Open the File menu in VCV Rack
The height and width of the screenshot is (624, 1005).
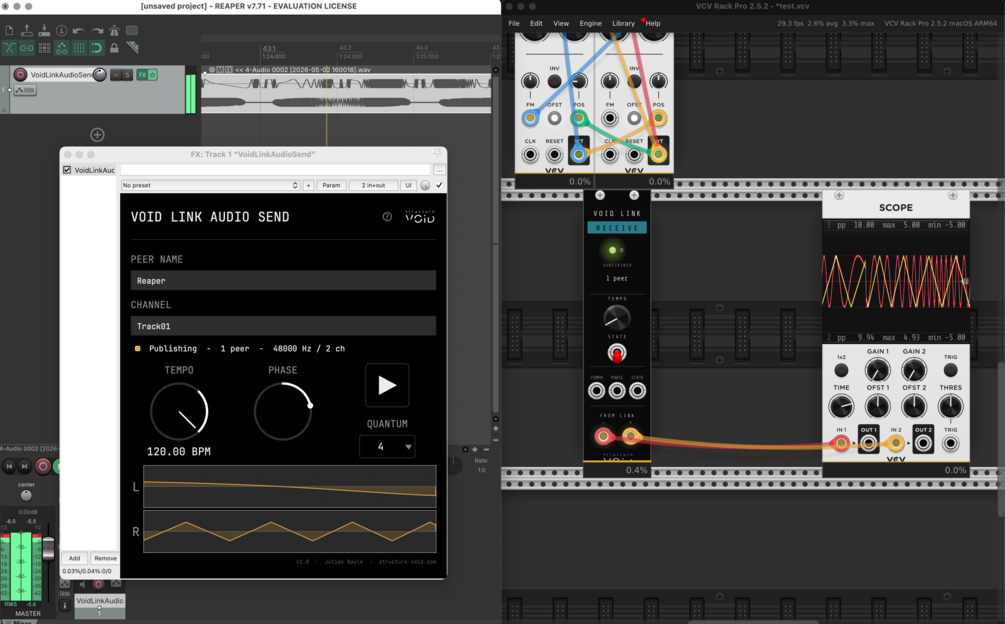[x=514, y=23]
